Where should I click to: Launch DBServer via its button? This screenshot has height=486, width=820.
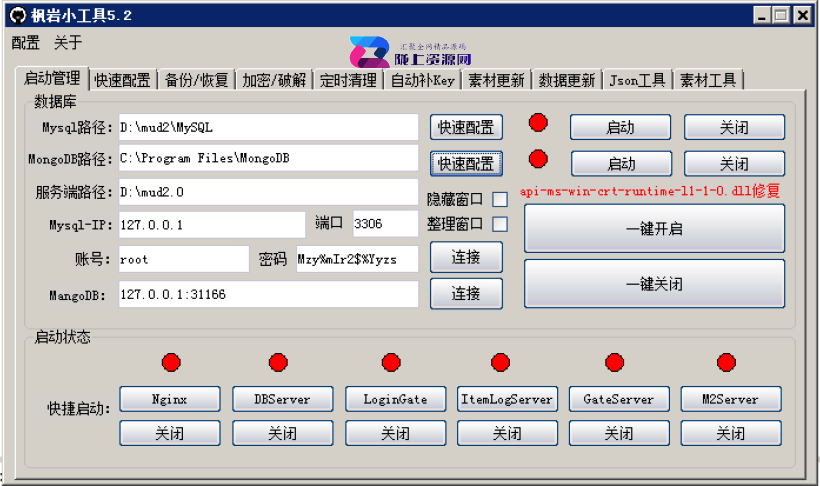[x=283, y=399]
